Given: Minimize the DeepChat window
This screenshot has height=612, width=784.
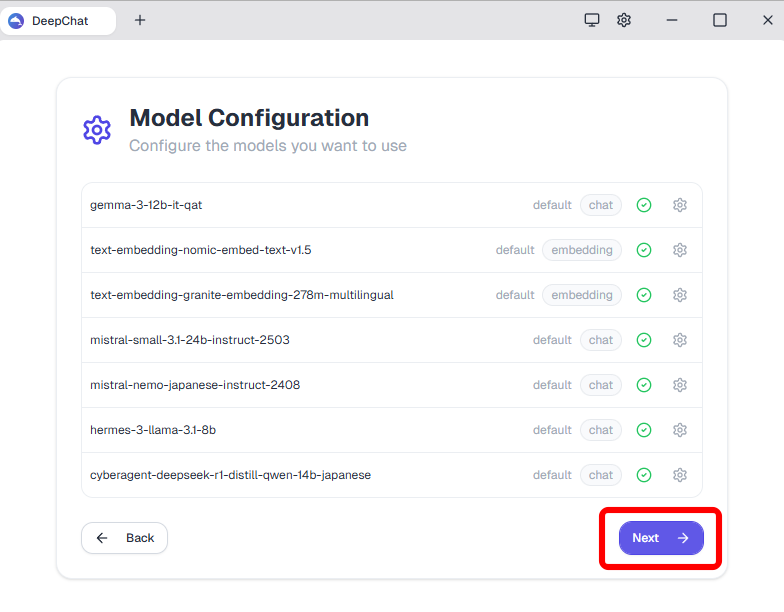Looking at the screenshot, I should click(672, 20).
